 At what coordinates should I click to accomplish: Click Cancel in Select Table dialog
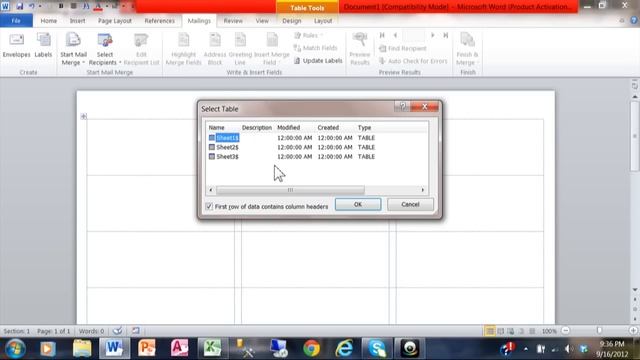tap(410, 204)
